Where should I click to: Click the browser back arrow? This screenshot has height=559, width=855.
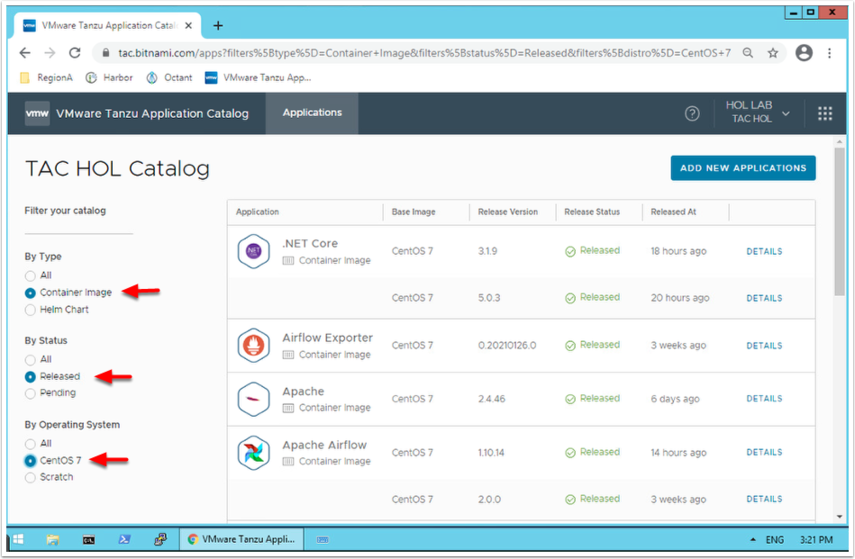[x=25, y=53]
